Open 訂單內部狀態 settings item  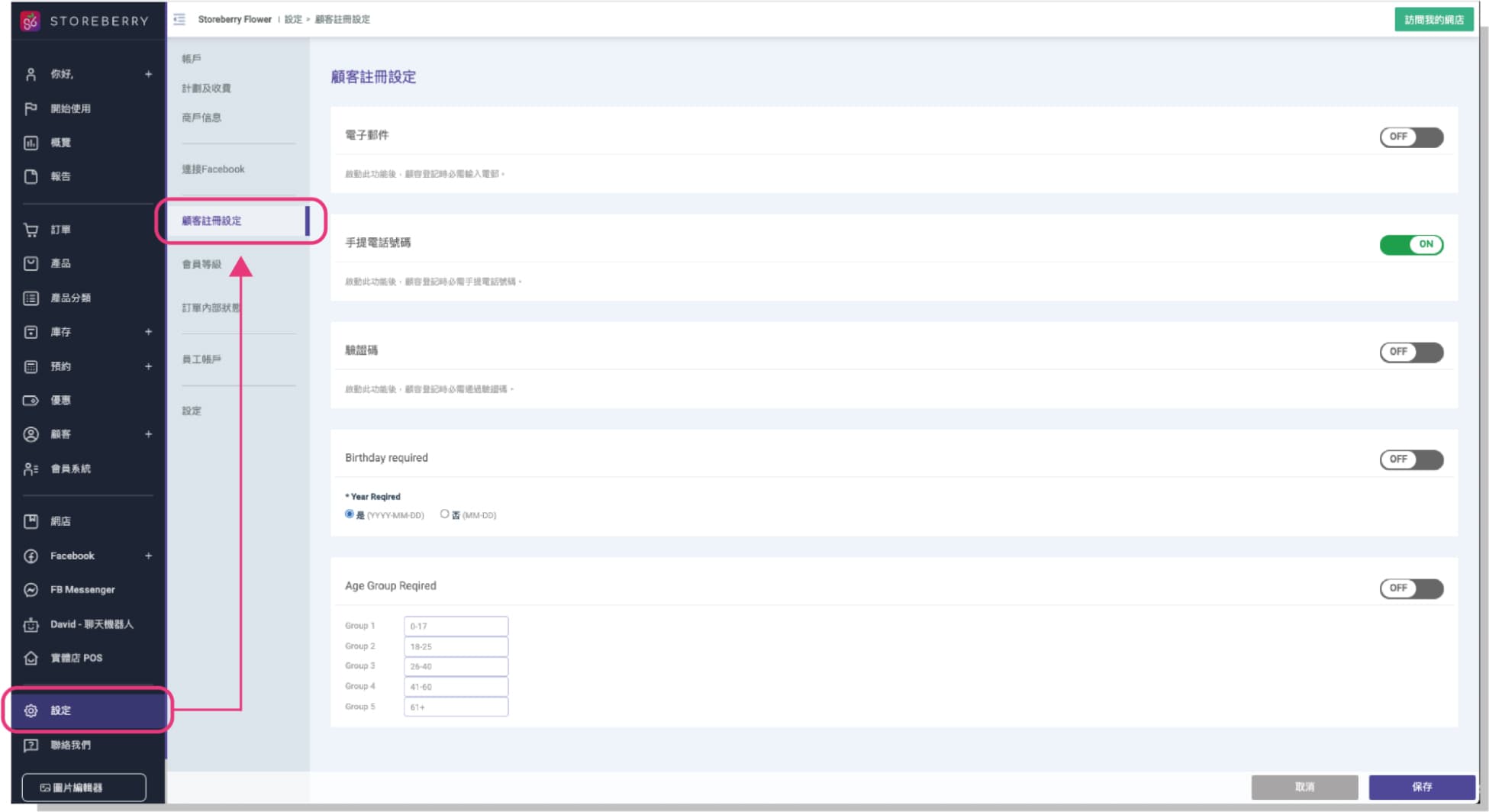pos(211,308)
